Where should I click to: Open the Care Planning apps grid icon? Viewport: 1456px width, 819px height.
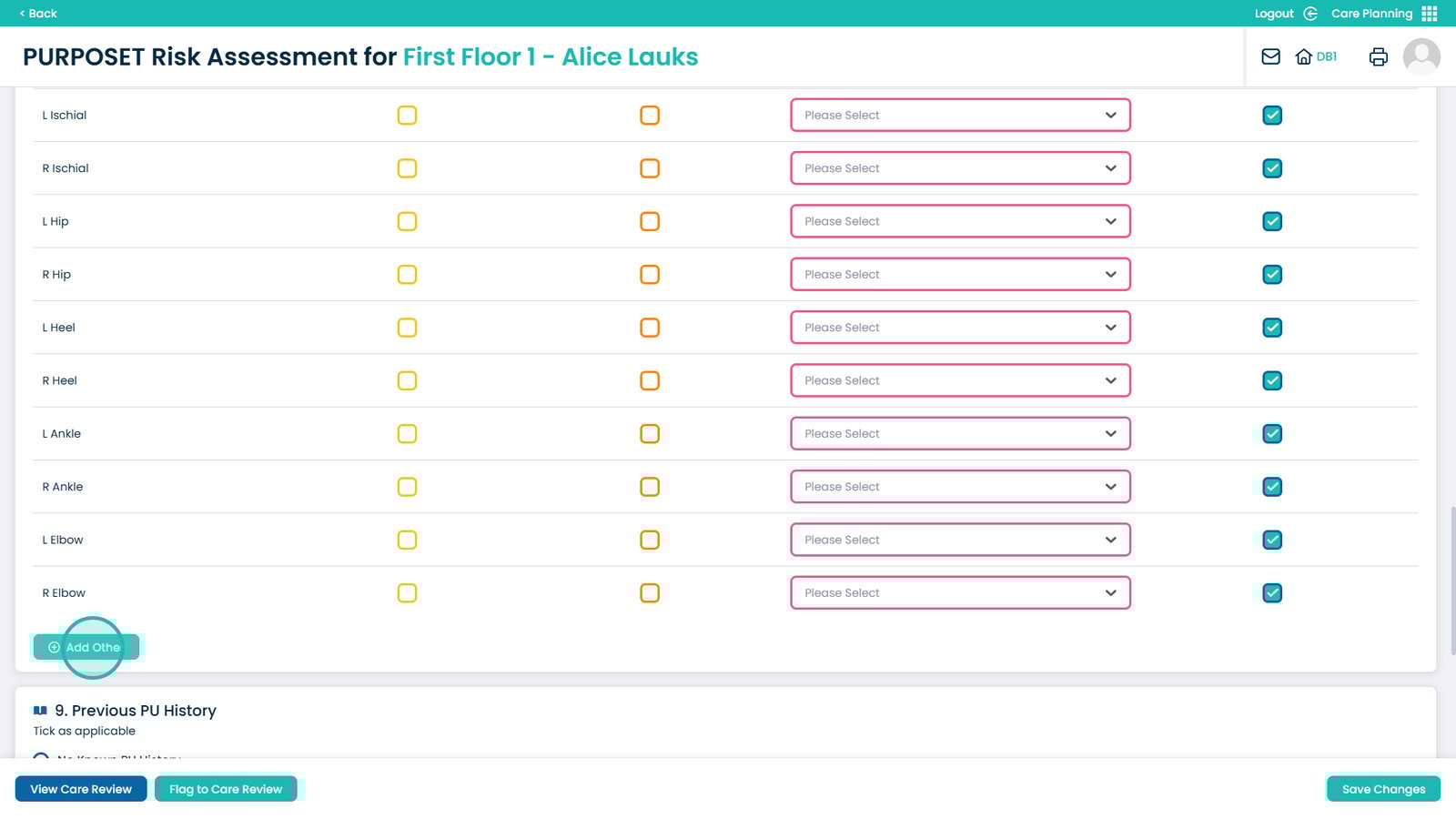click(x=1430, y=14)
